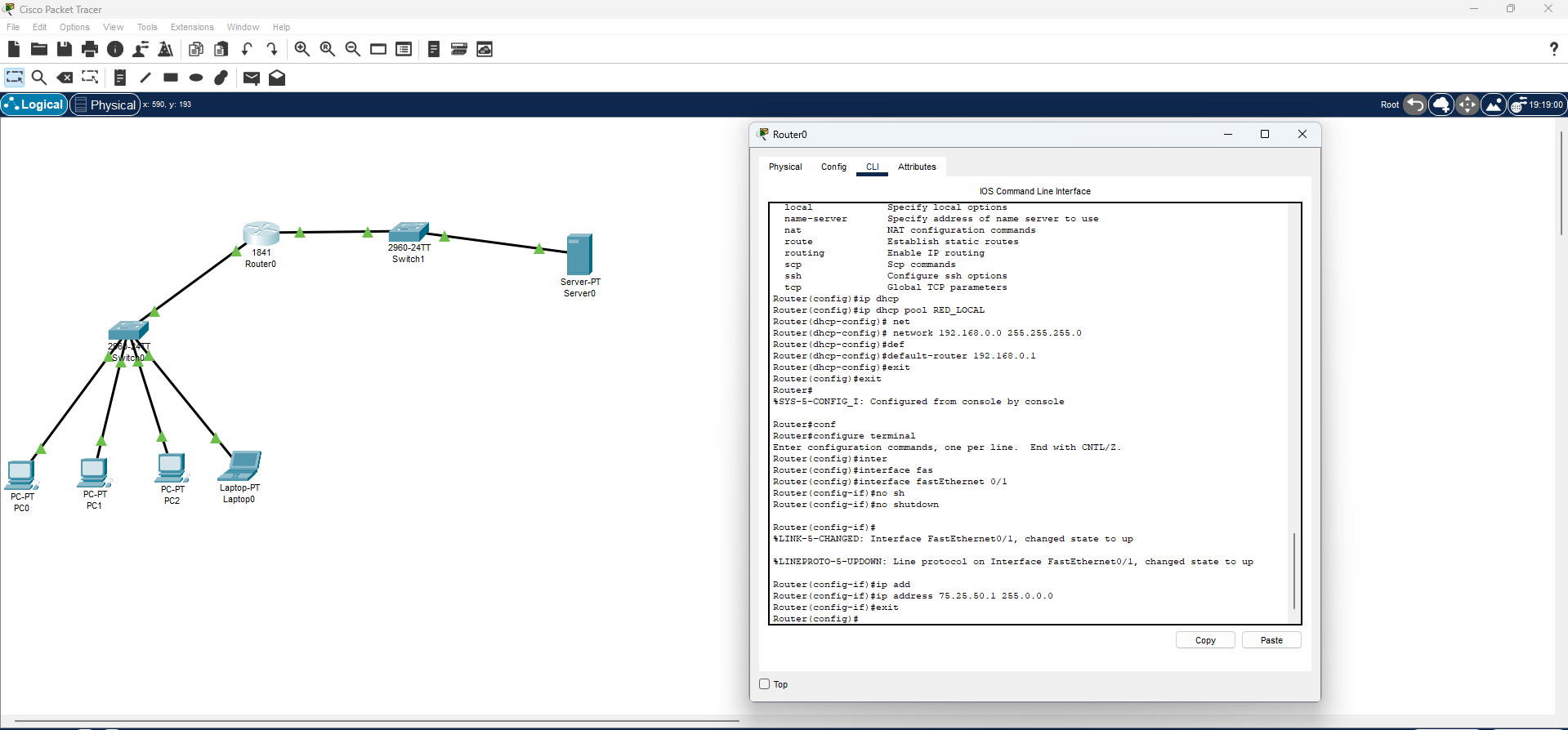This screenshot has height=730, width=1568.
Task: Open the Command Log icon
Action: pos(434,49)
